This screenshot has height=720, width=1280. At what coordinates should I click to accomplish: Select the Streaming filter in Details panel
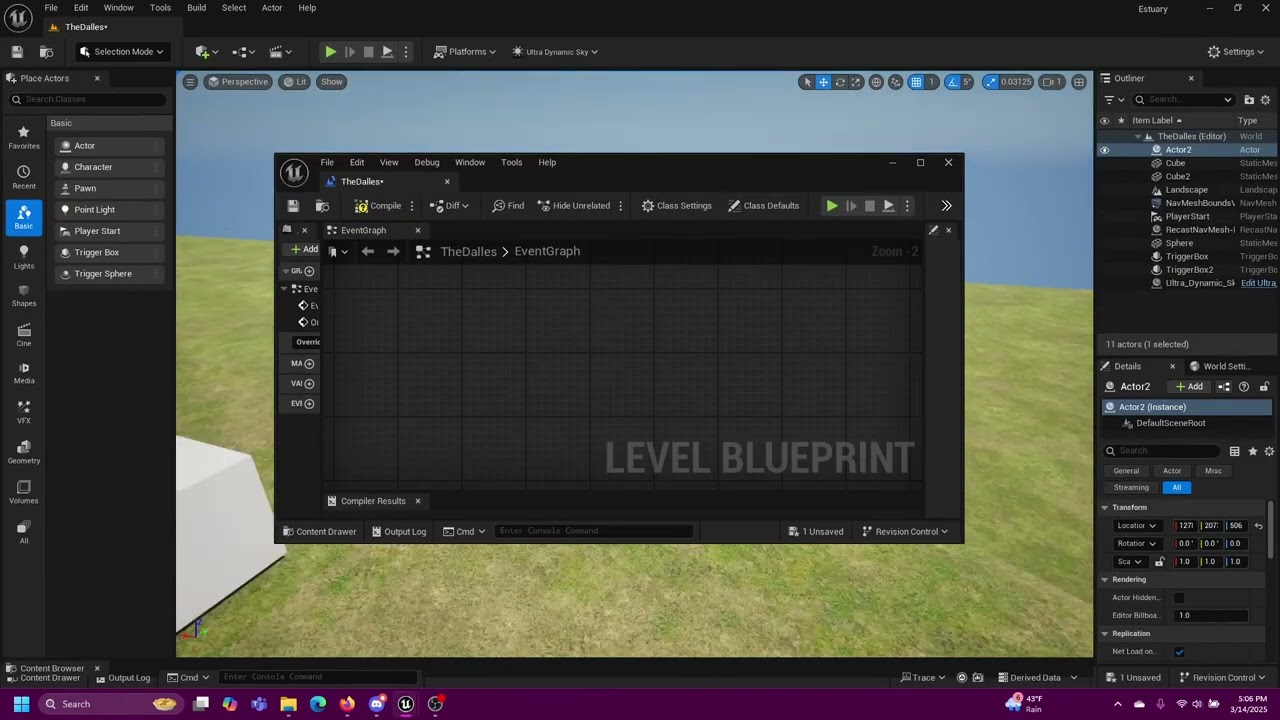point(1131,488)
